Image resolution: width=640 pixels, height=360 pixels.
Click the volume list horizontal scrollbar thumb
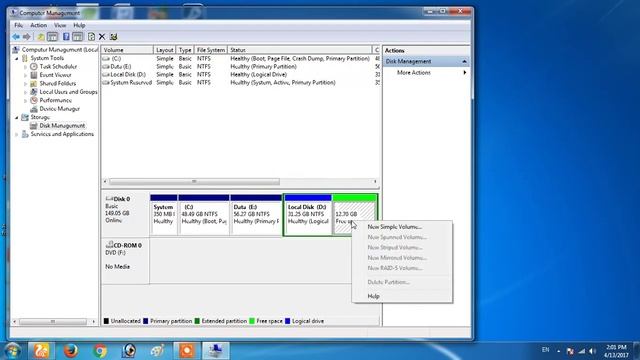[x=194, y=182]
